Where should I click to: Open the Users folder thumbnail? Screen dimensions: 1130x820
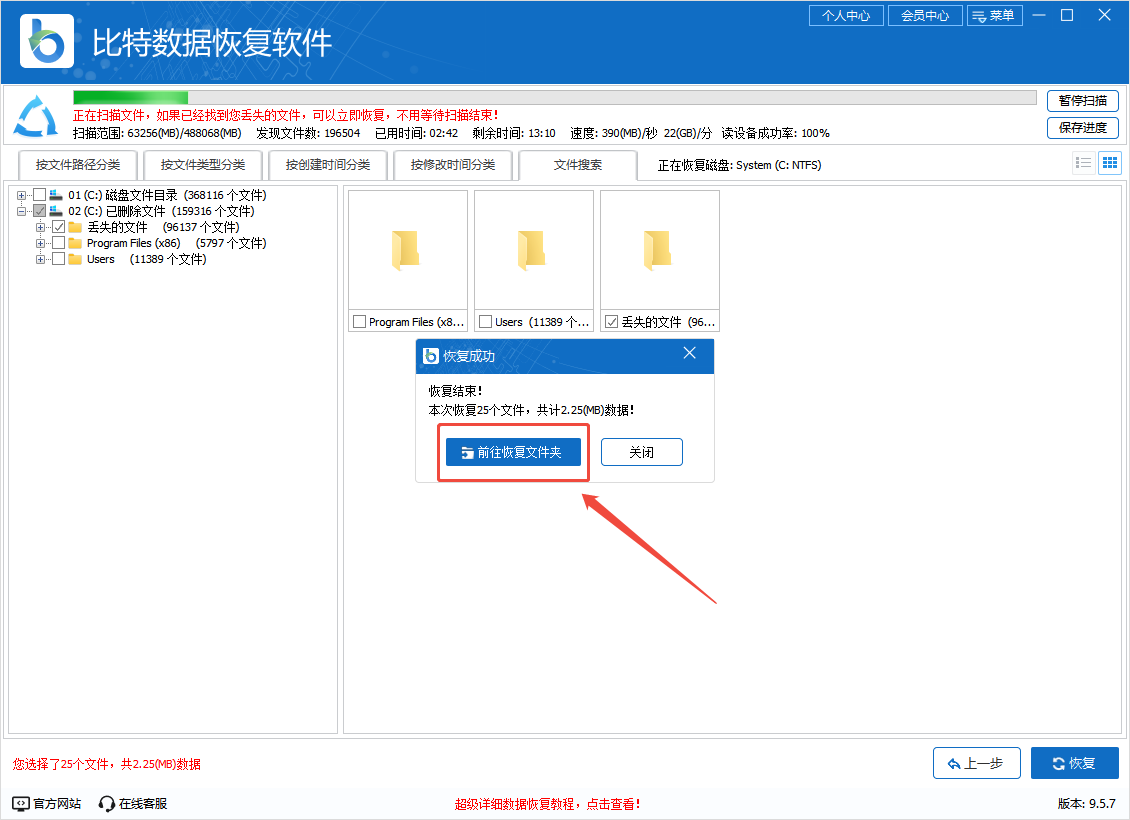(x=533, y=250)
